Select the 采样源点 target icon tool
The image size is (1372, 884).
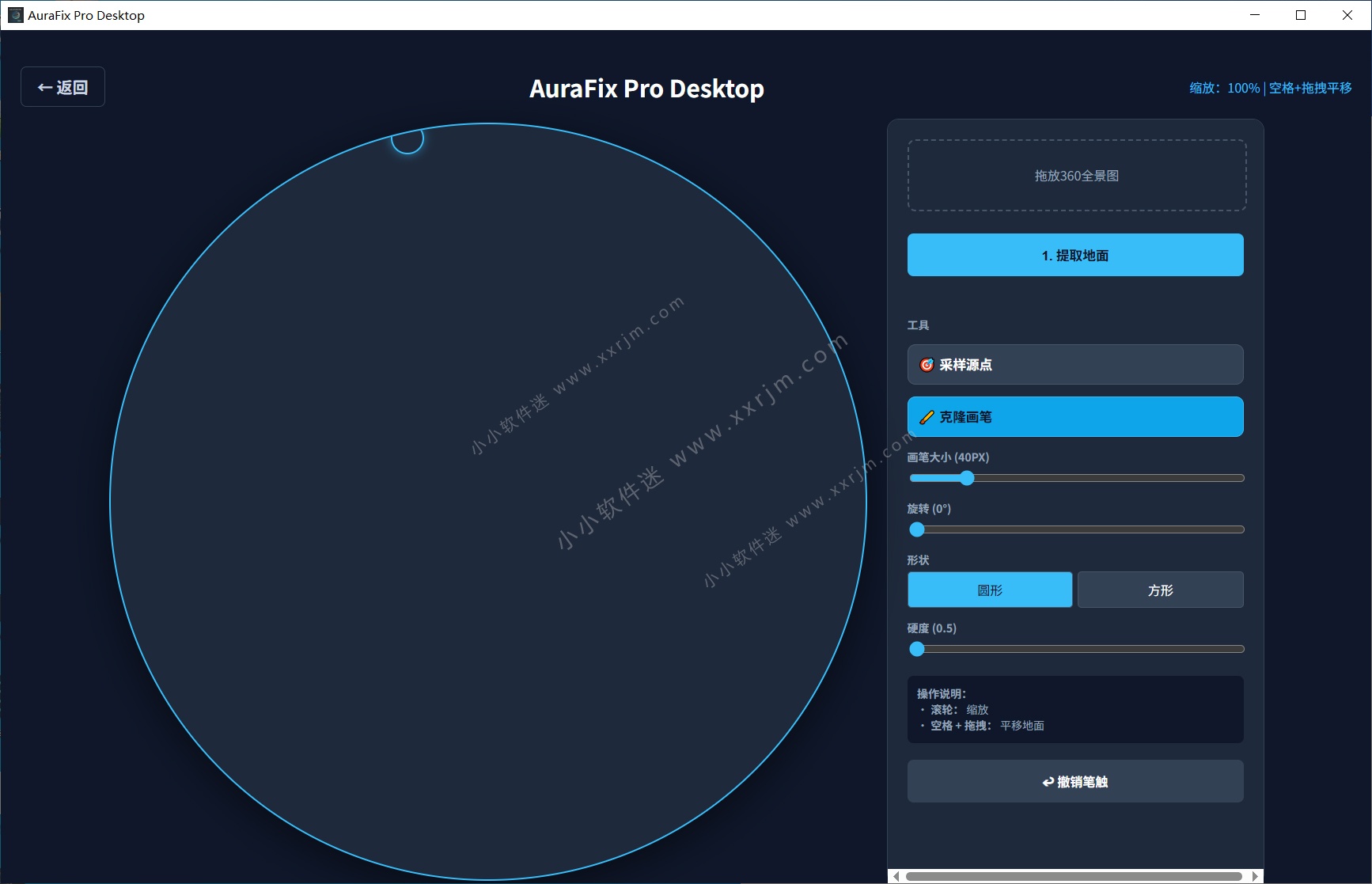pos(925,365)
